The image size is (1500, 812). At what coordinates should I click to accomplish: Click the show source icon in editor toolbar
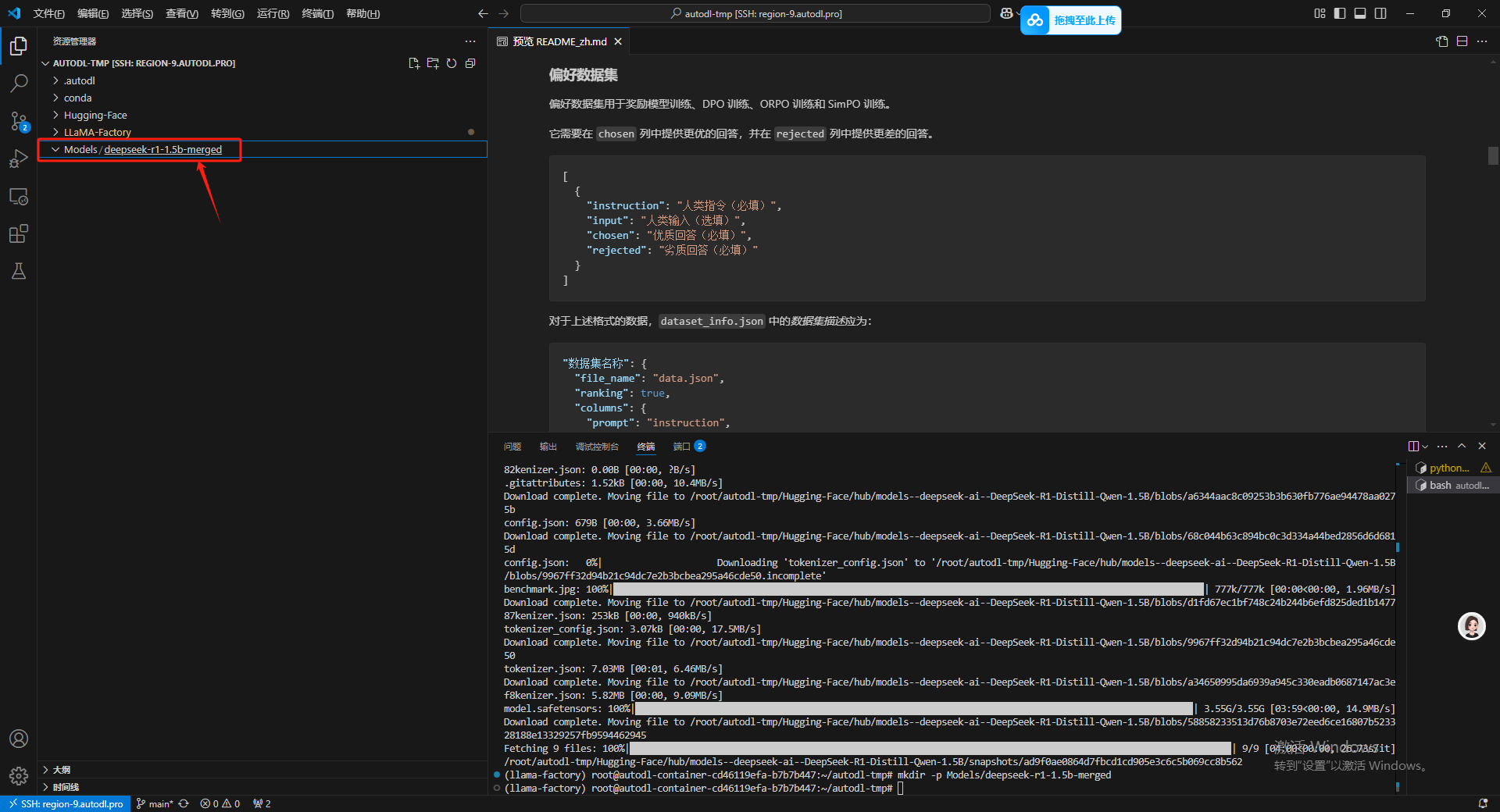tap(1442, 41)
